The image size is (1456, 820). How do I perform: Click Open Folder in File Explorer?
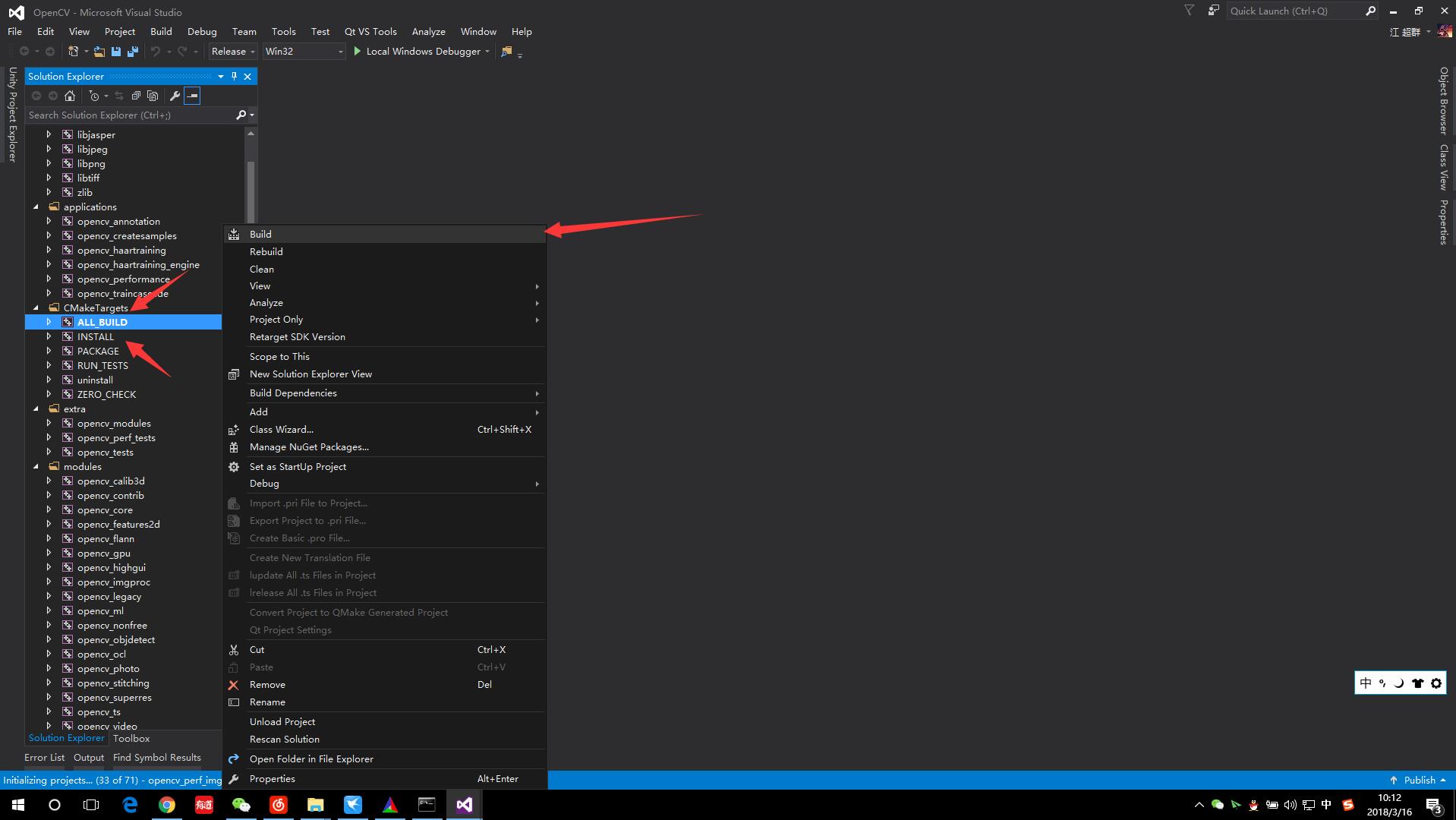click(385, 758)
